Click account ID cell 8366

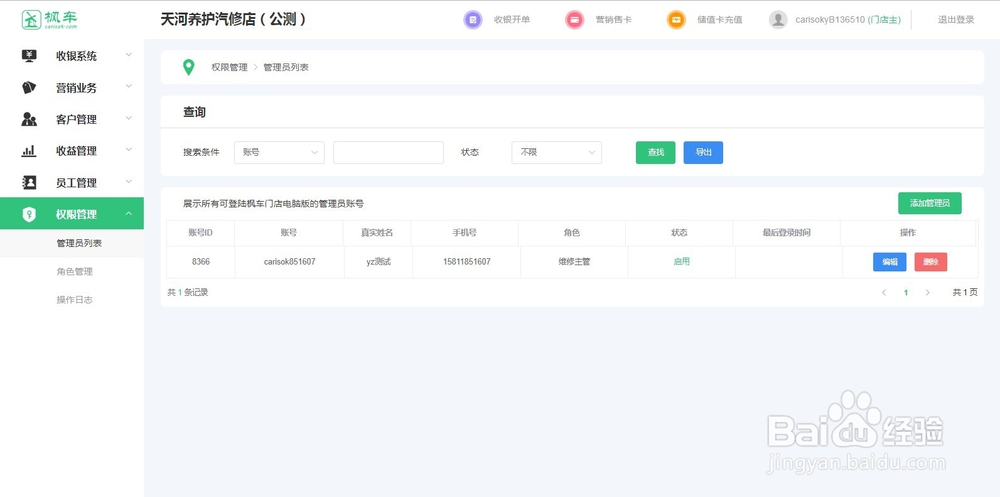[x=200, y=262]
